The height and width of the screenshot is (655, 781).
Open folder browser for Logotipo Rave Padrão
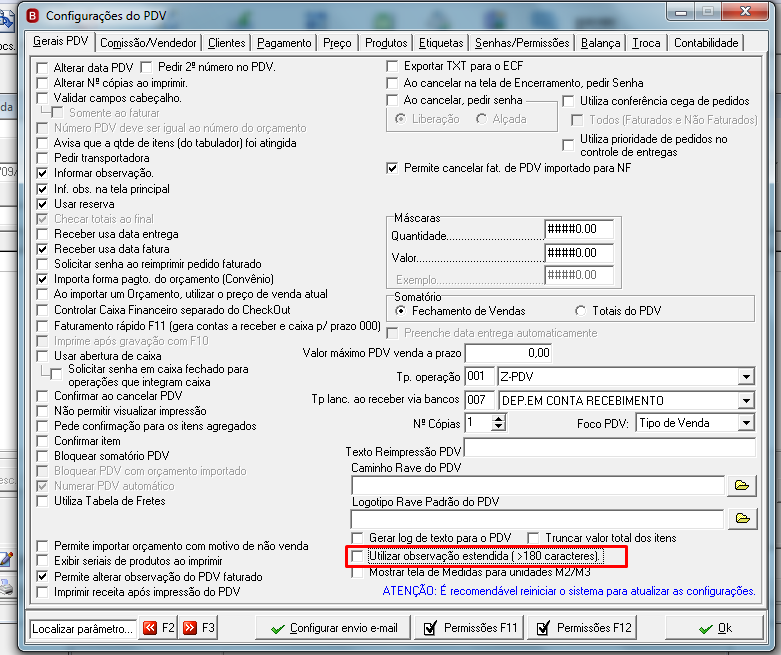(742, 519)
